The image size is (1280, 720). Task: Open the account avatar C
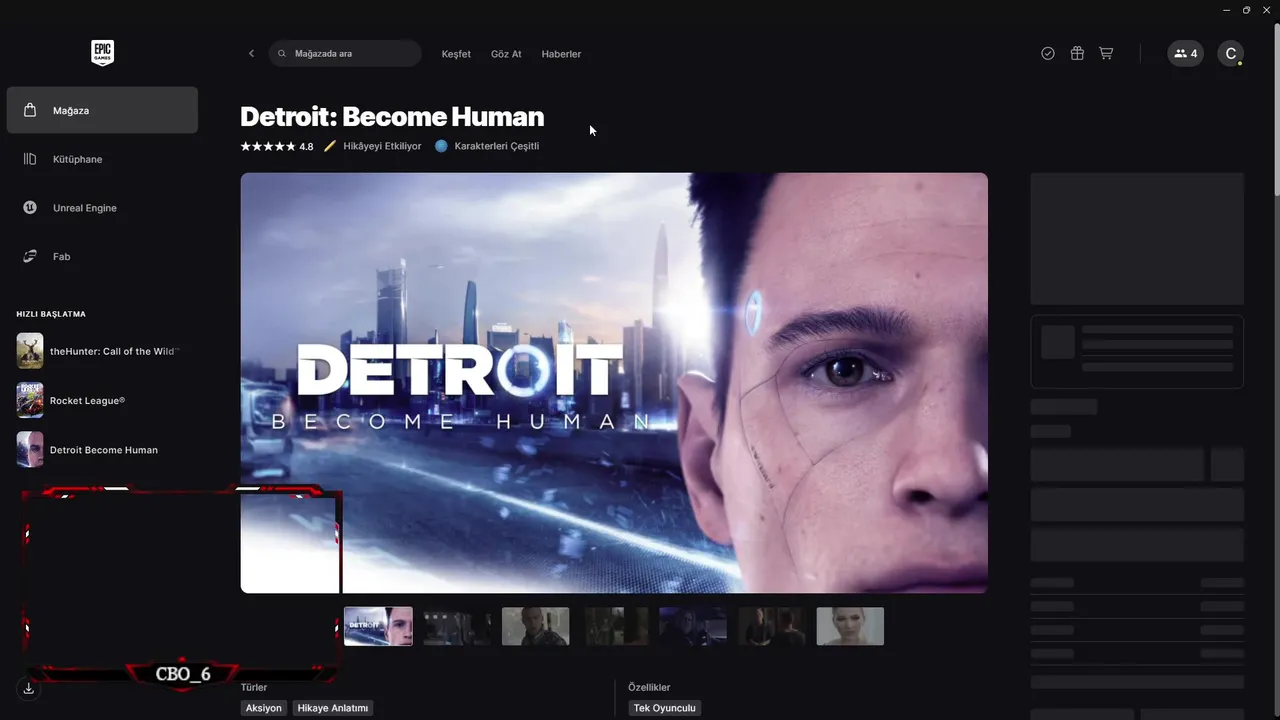click(1231, 53)
